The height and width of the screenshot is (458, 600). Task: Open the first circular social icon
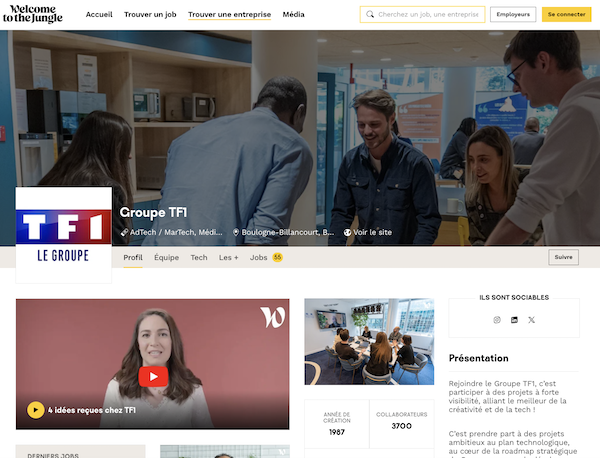click(x=497, y=320)
